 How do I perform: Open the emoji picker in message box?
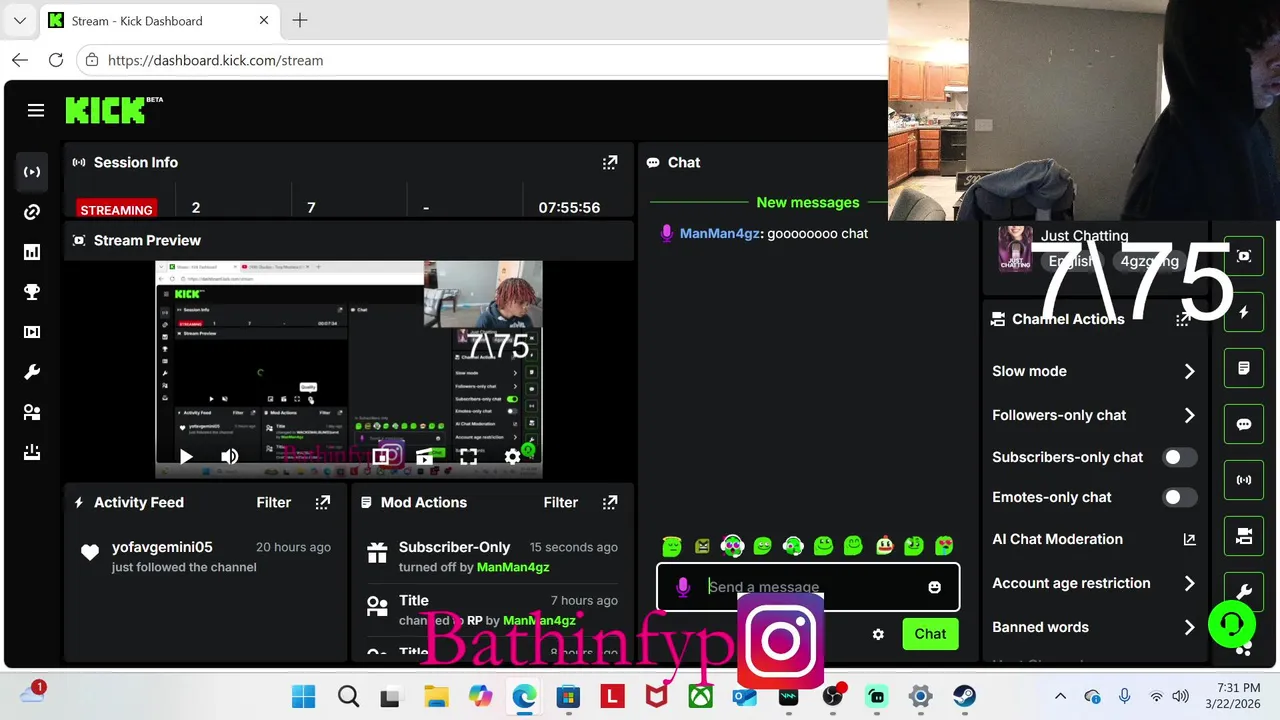pyautogui.click(x=934, y=587)
